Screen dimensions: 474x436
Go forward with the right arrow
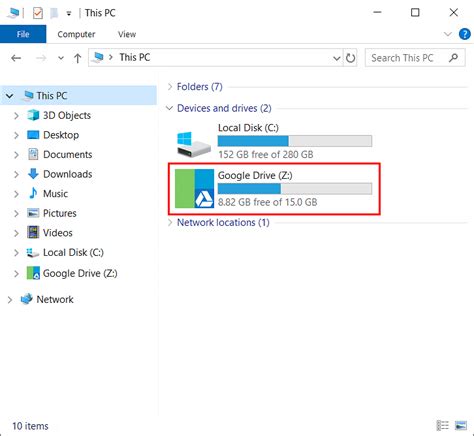pyautogui.click(x=41, y=58)
